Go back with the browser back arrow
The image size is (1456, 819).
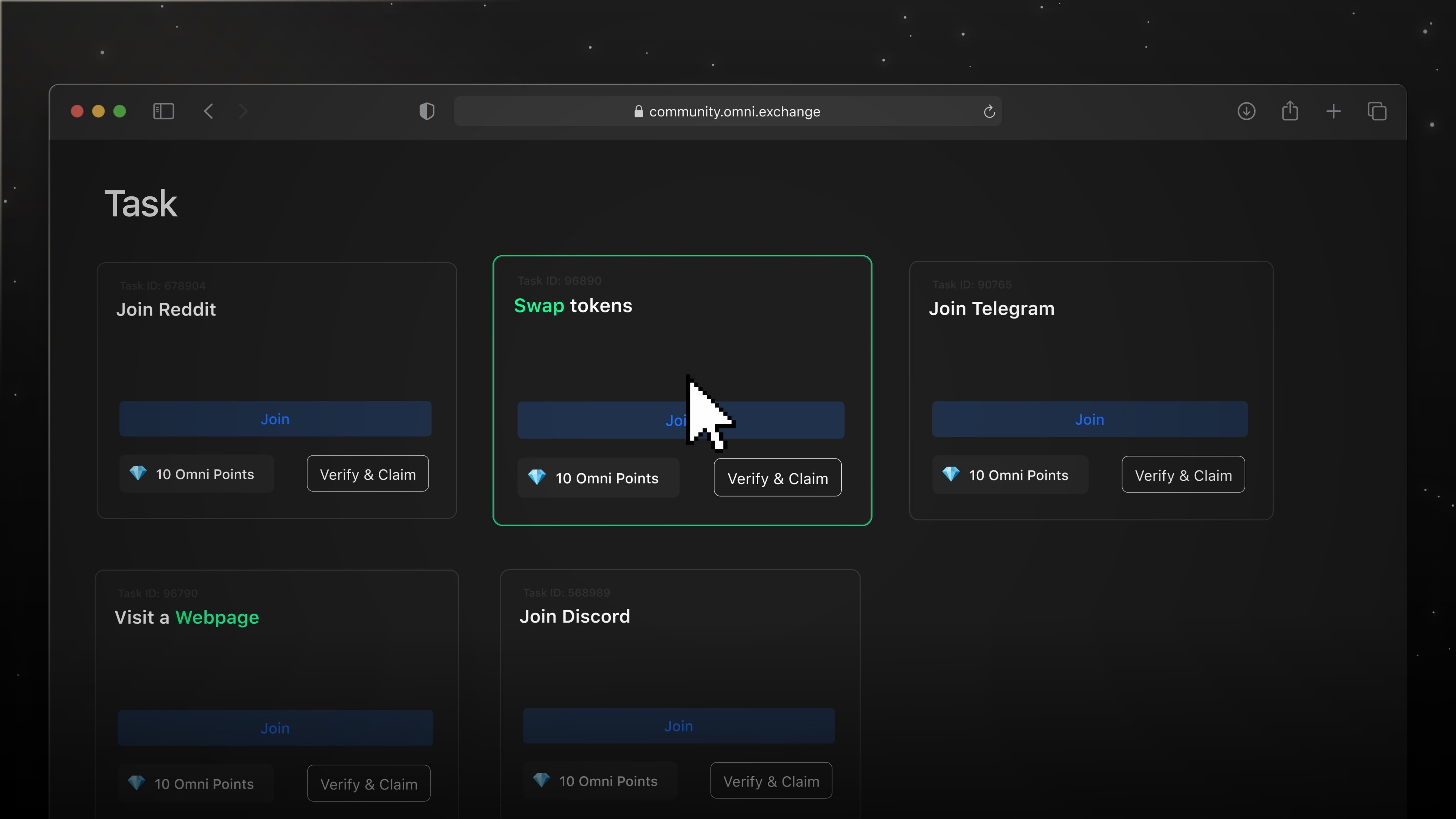[x=209, y=111]
